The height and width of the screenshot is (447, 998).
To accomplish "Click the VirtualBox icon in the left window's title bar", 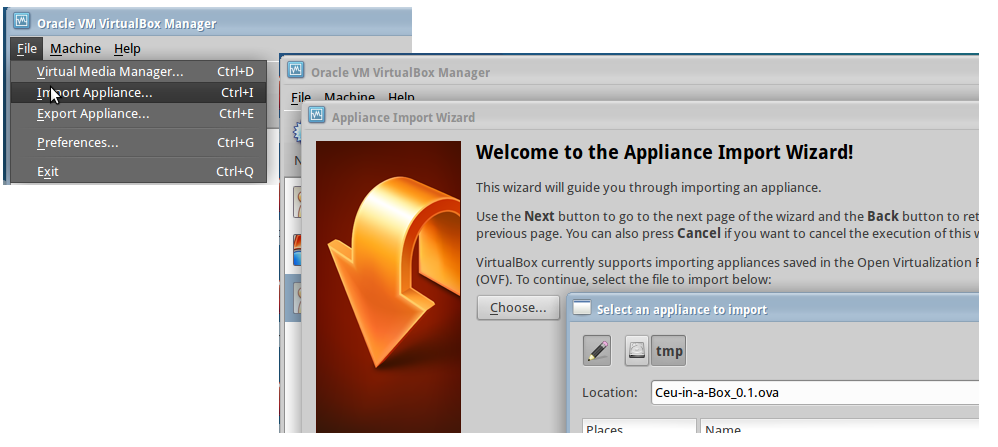I will 22,22.
